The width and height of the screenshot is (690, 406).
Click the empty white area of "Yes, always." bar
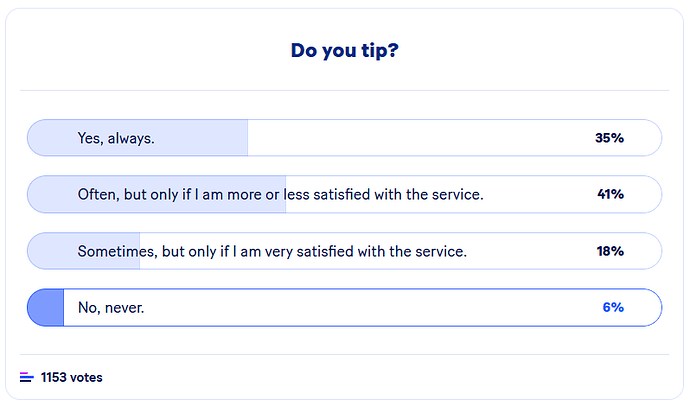[x=420, y=138]
